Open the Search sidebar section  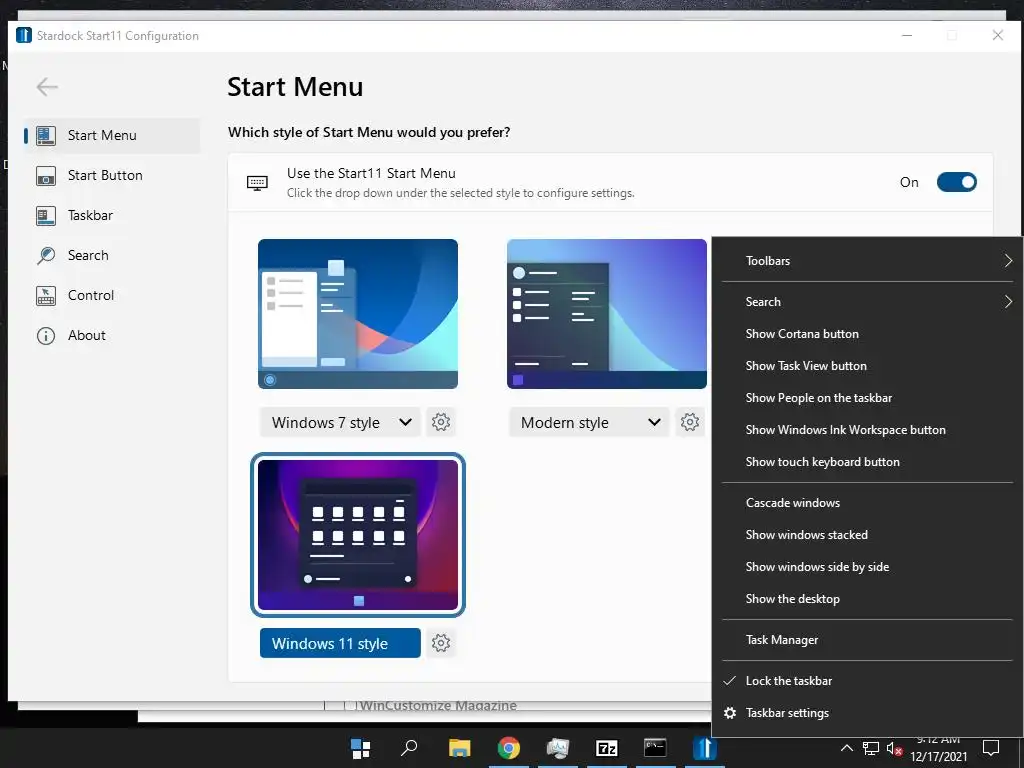tap(112, 255)
